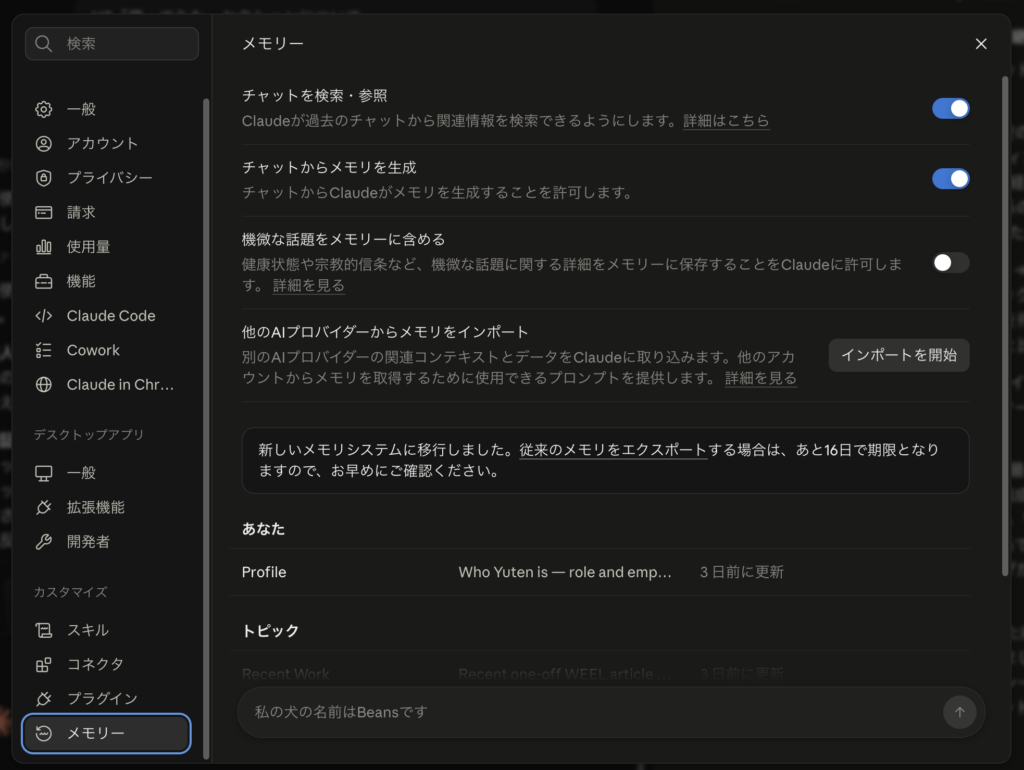Close the settings dialog with X
The height and width of the screenshot is (770, 1024).
981,44
